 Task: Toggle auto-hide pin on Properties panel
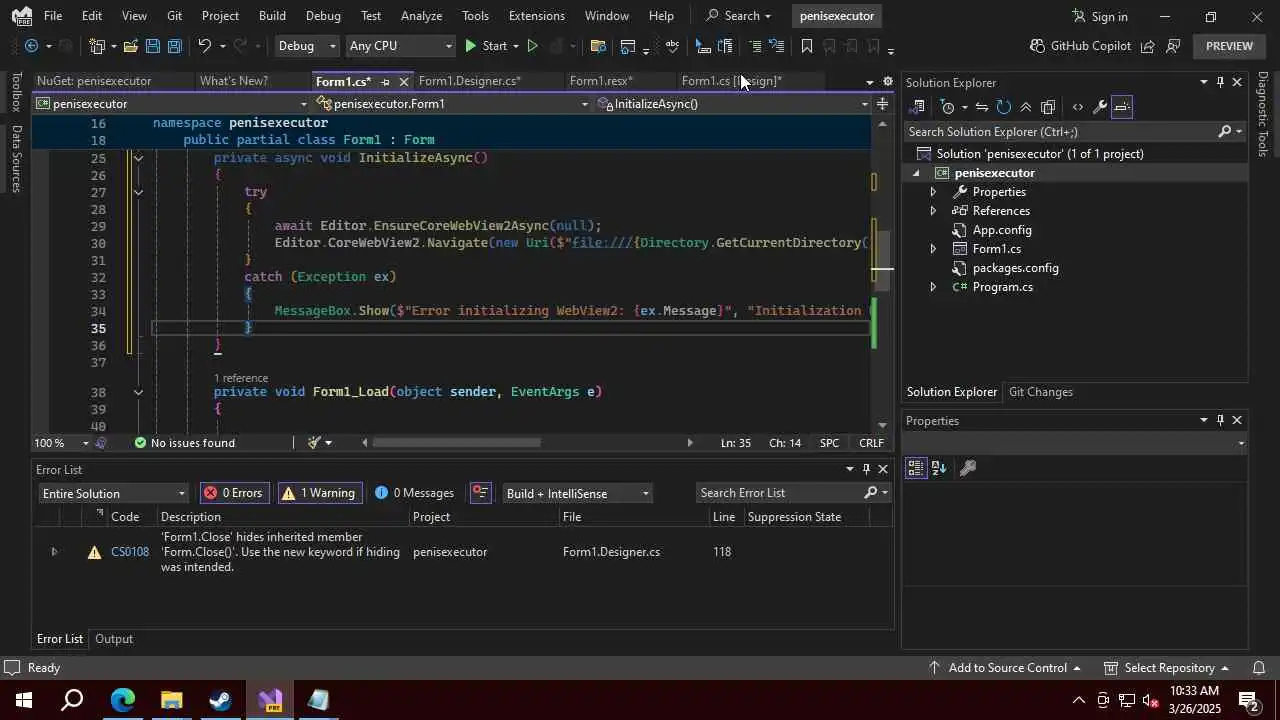point(1220,421)
